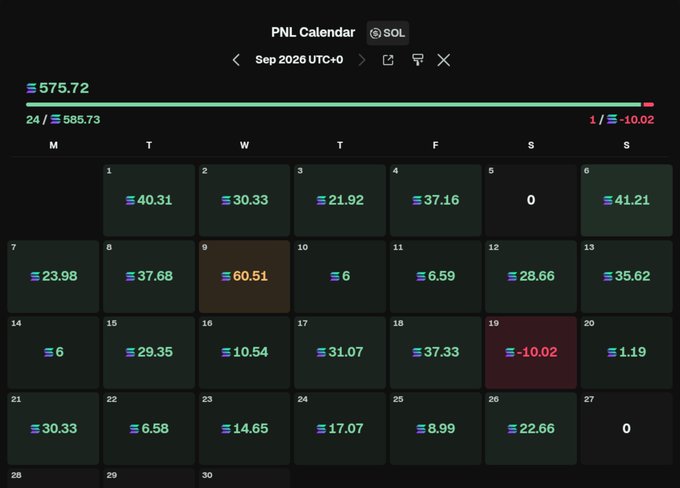
Task: Open day 25 cell with 8.99
Action: pos(435,429)
